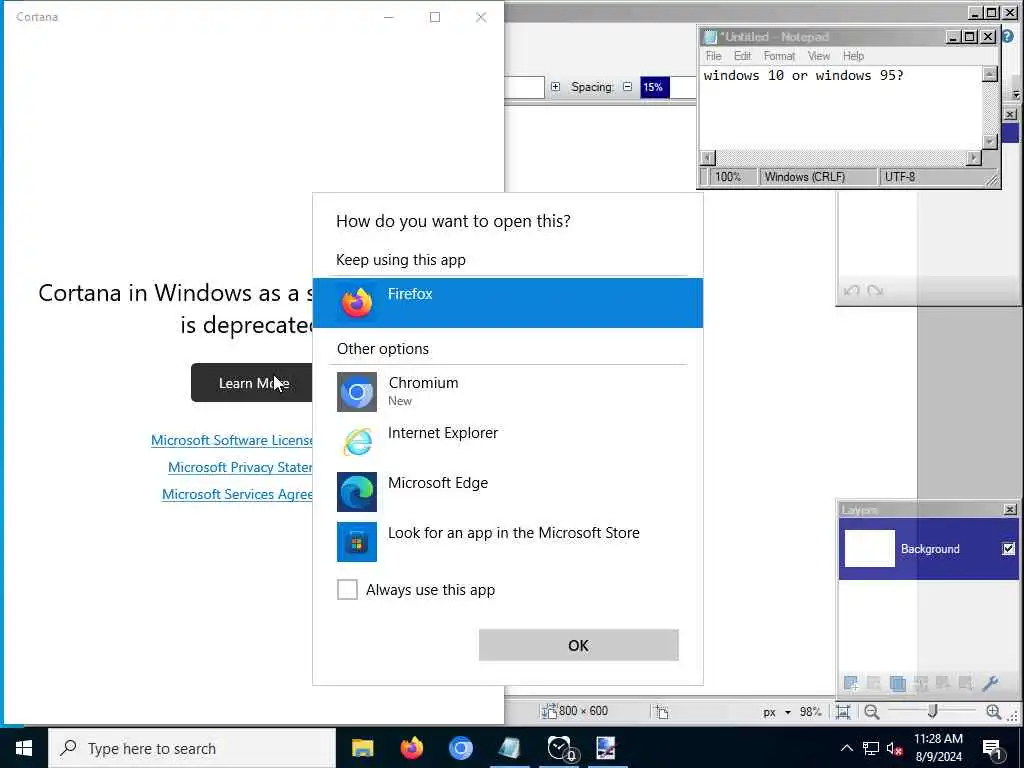The height and width of the screenshot is (768, 1024).
Task: Tick the Always use this app checkbox
Action: coord(347,589)
